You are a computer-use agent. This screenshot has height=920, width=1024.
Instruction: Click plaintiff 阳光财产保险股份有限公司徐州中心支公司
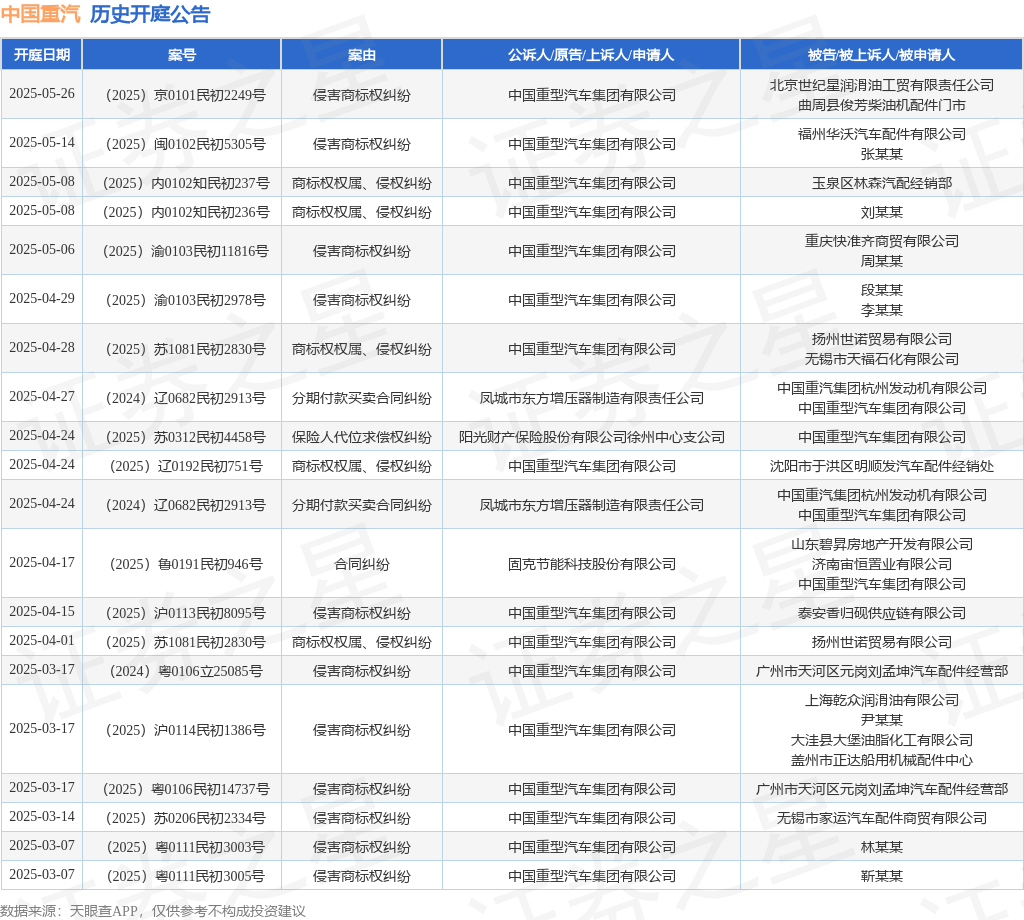tap(591, 437)
